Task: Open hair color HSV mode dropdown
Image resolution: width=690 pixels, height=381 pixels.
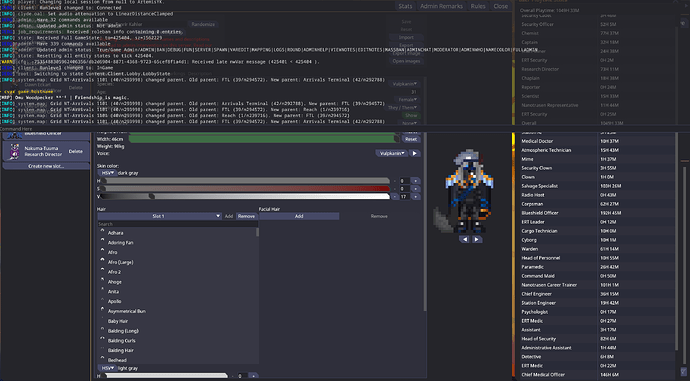Action: click(108, 368)
